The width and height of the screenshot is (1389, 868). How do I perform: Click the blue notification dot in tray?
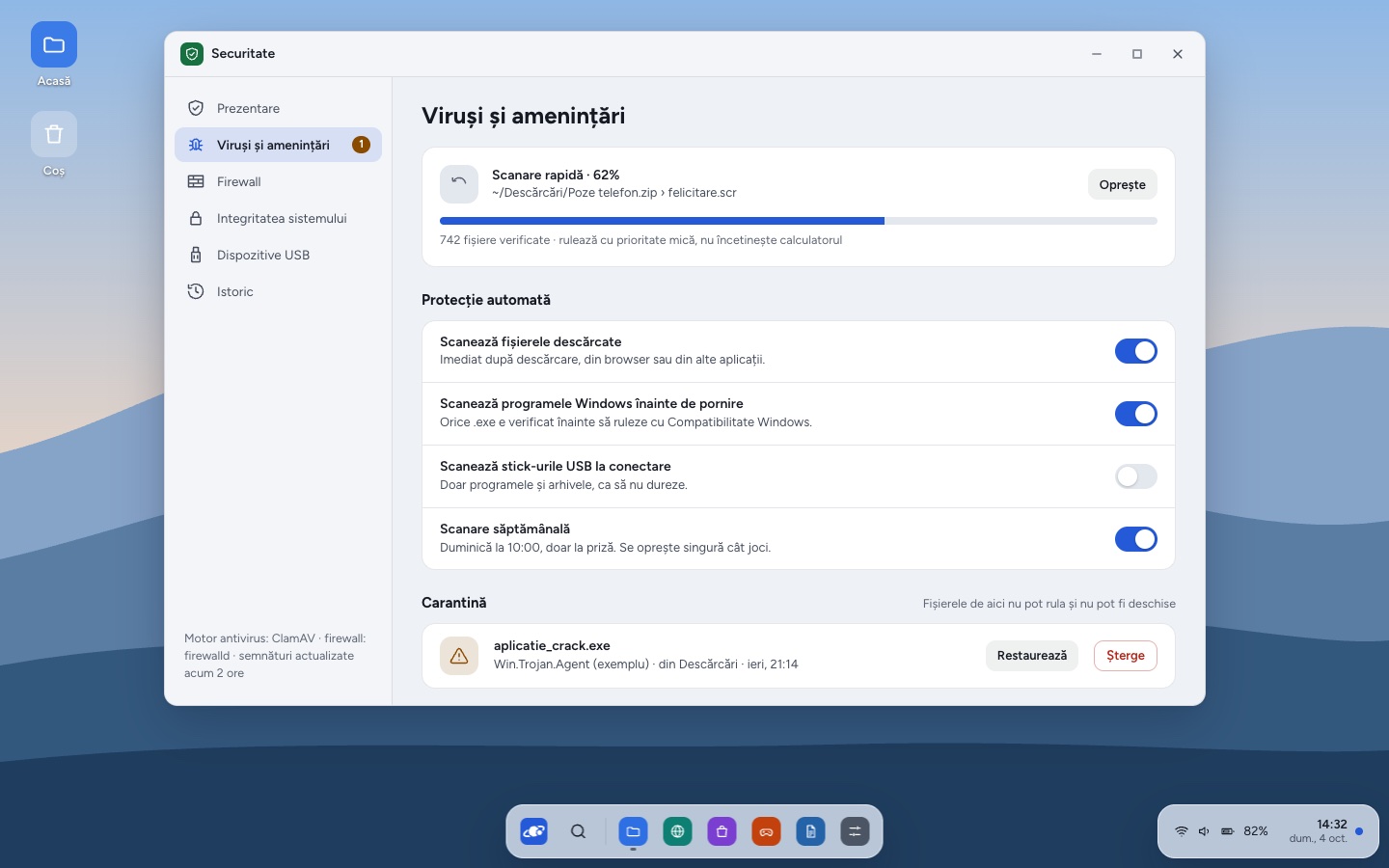[x=1359, y=831]
